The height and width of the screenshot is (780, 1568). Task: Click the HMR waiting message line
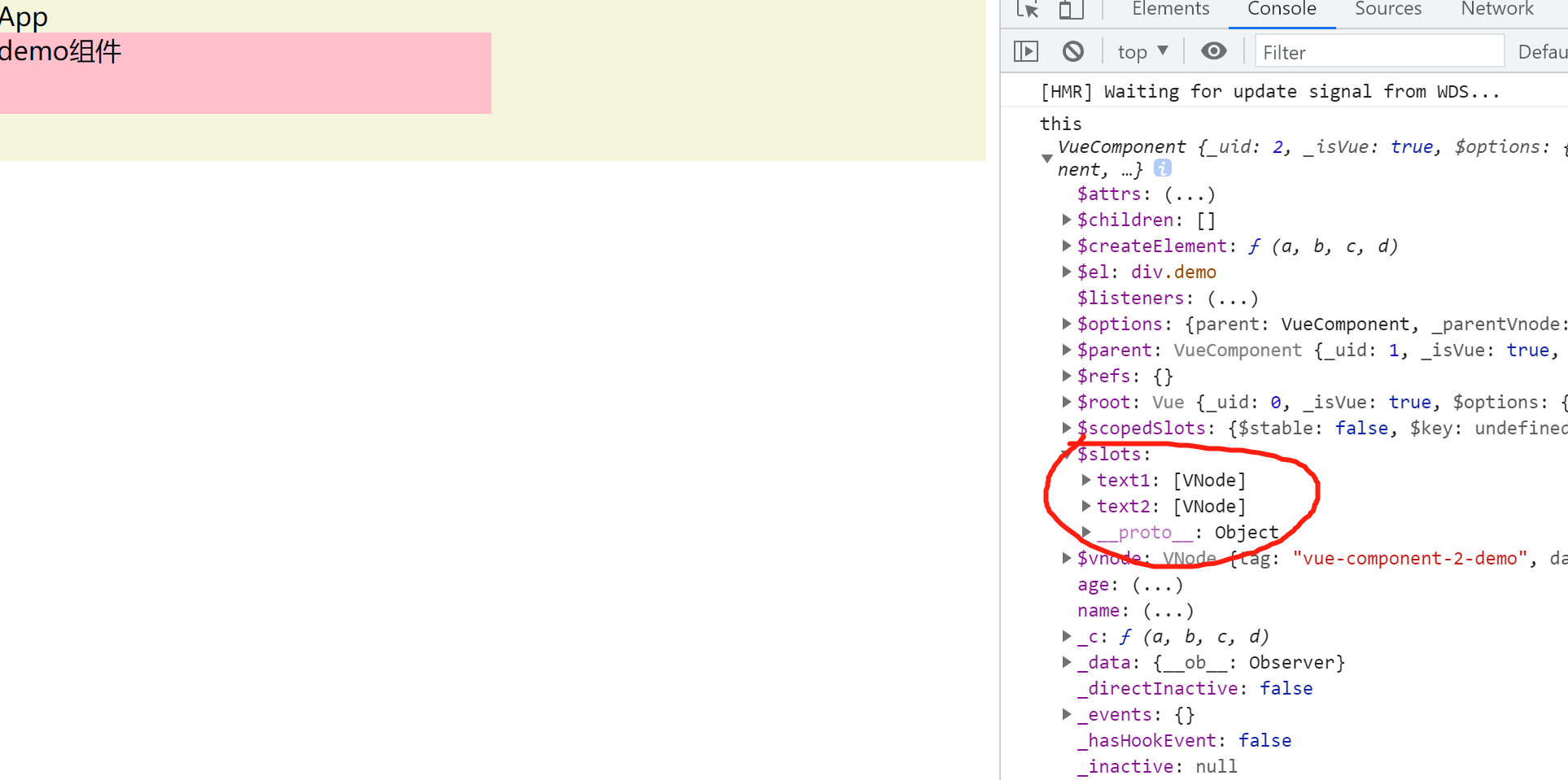[1269, 91]
